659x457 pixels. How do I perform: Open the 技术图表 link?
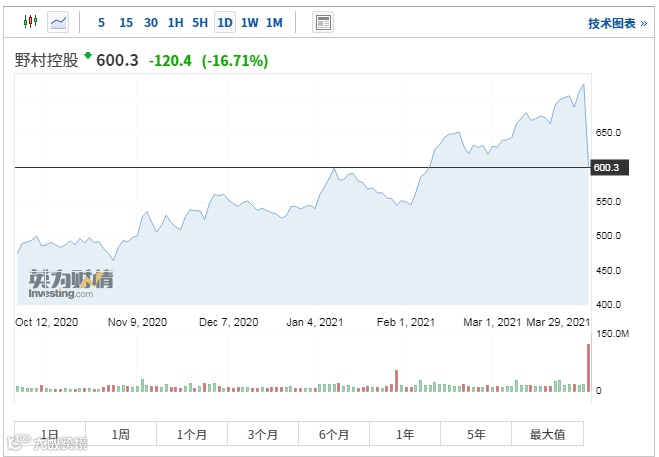click(x=617, y=23)
